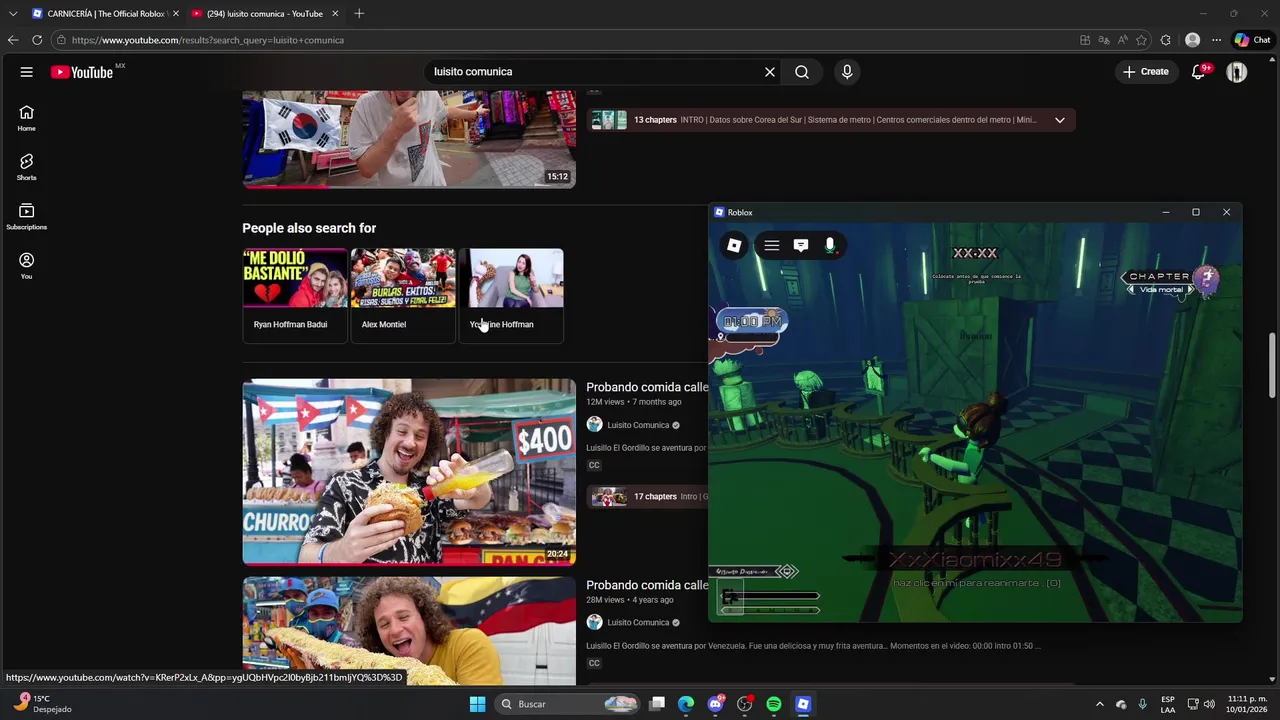Close the CARNICERÍA Roblox tab
The height and width of the screenshot is (720, 1280).
coord(176,14)
